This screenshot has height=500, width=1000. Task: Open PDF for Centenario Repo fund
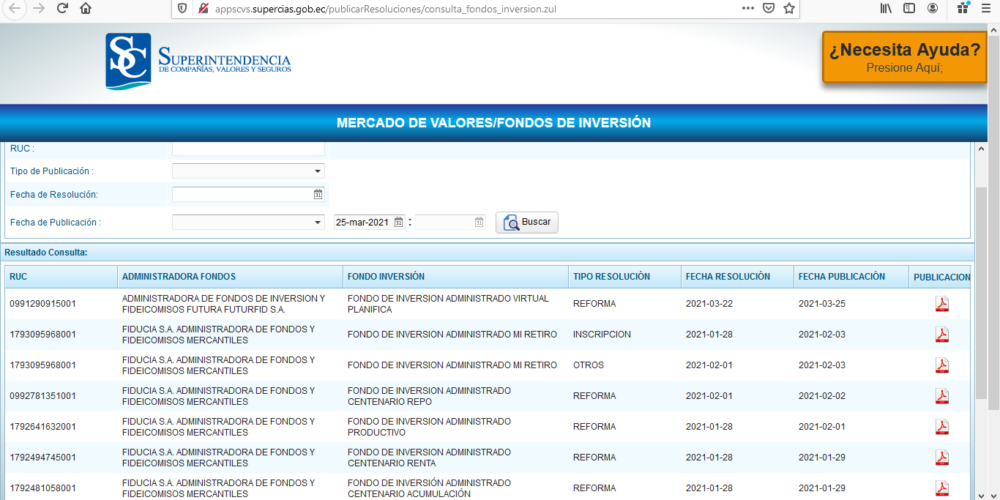[x=941, y=396]
